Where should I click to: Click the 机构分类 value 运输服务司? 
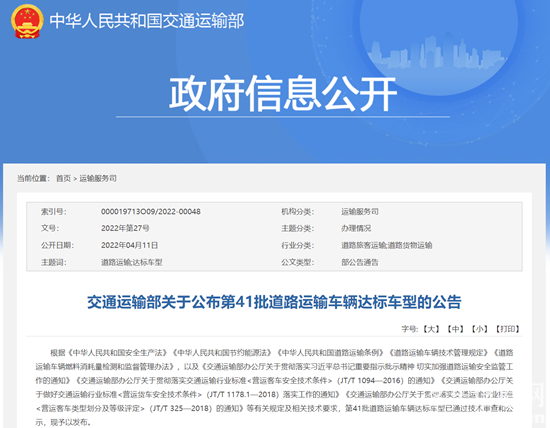360,212
